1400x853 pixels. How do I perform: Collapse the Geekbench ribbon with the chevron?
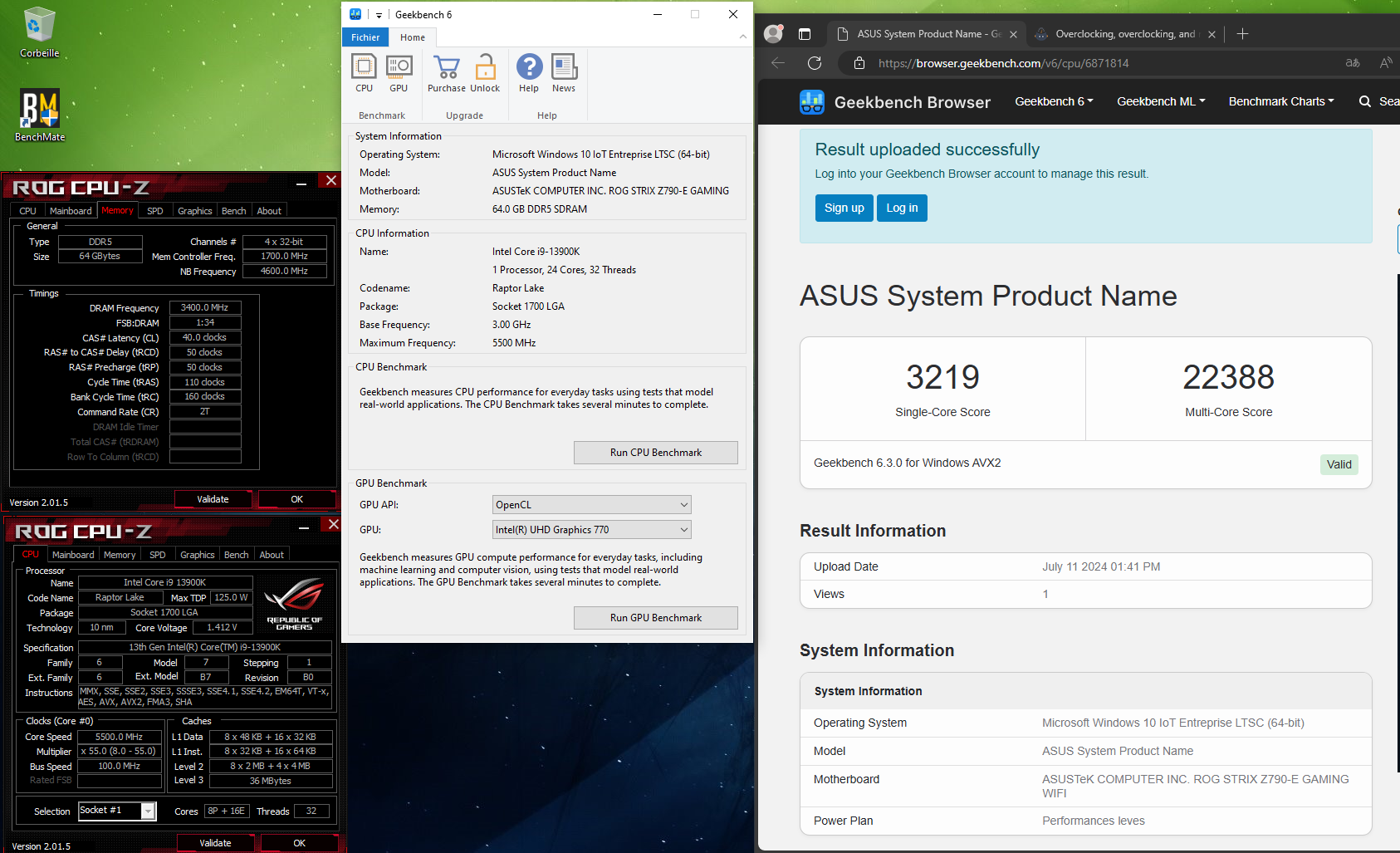coord(742,37)
